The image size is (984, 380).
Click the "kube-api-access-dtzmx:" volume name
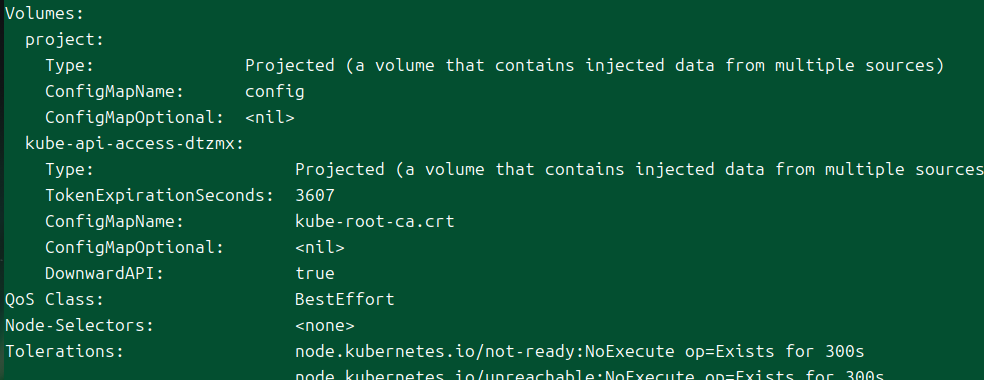tap(134, 144)
